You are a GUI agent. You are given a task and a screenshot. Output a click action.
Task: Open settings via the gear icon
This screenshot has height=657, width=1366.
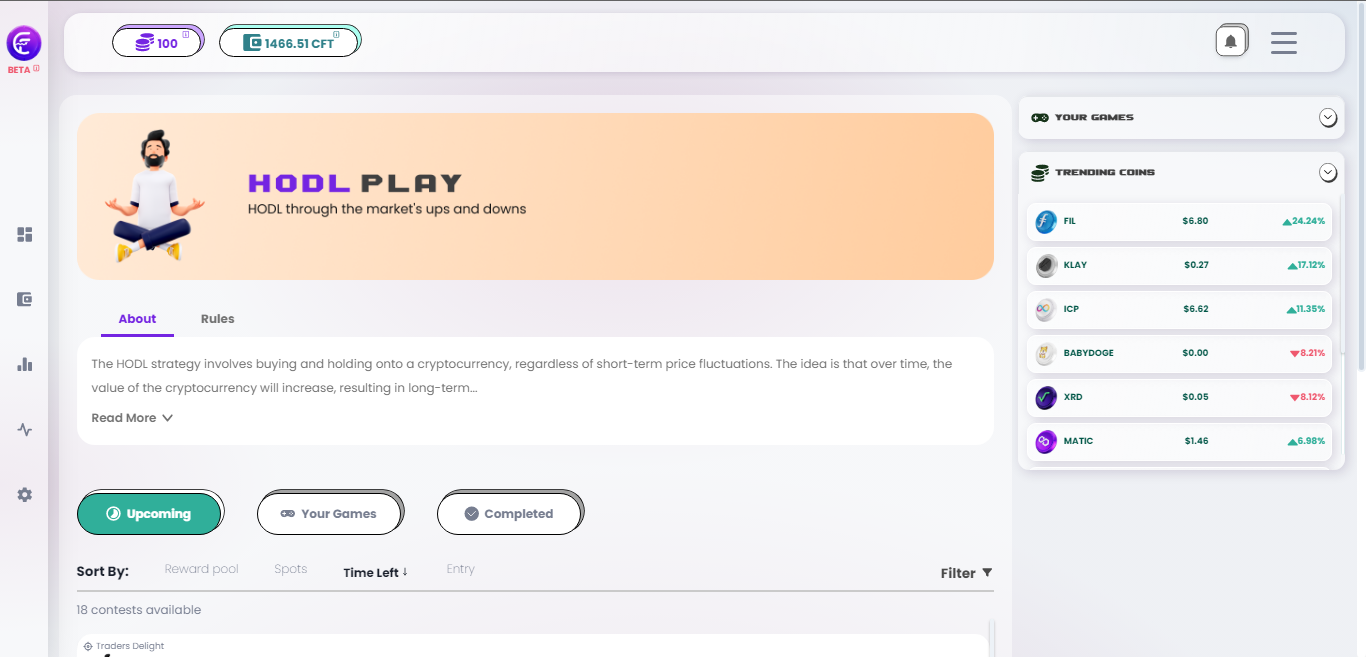tap(24, 494)
